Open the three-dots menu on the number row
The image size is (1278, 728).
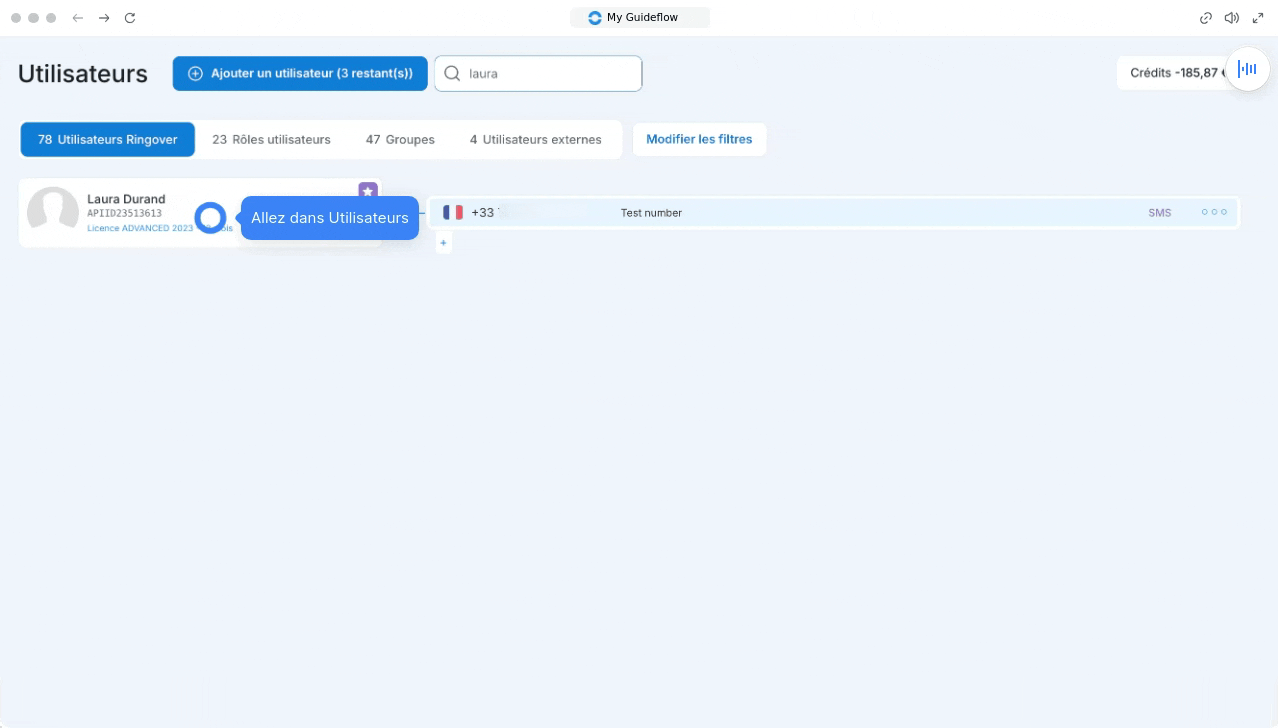click(x=1213, y=213)
